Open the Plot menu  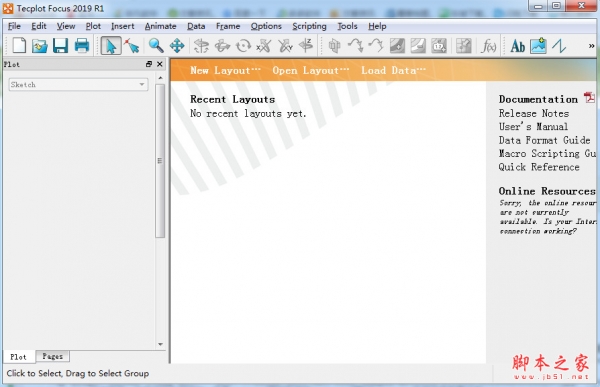(93, 26)
